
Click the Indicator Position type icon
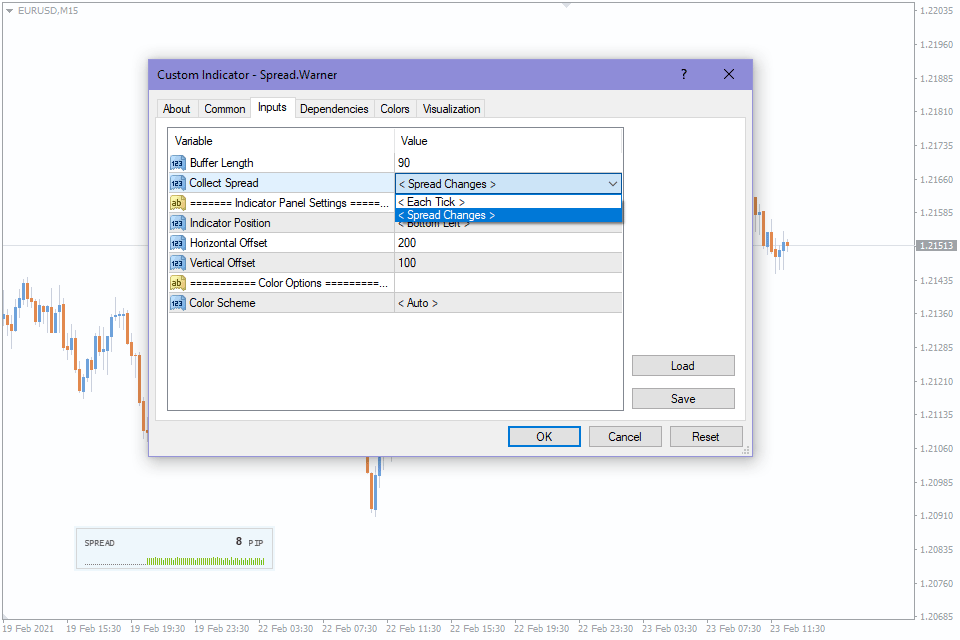coord(178,223)
